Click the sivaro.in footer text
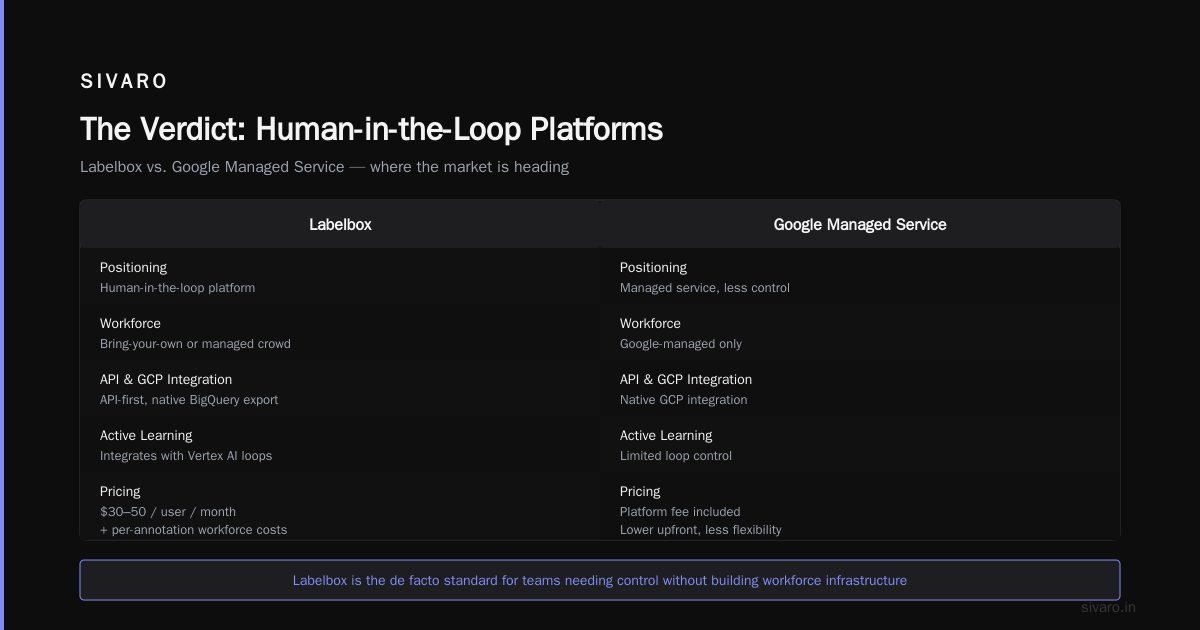Viewport: 1200px width, 630px height. (1109, 607)
